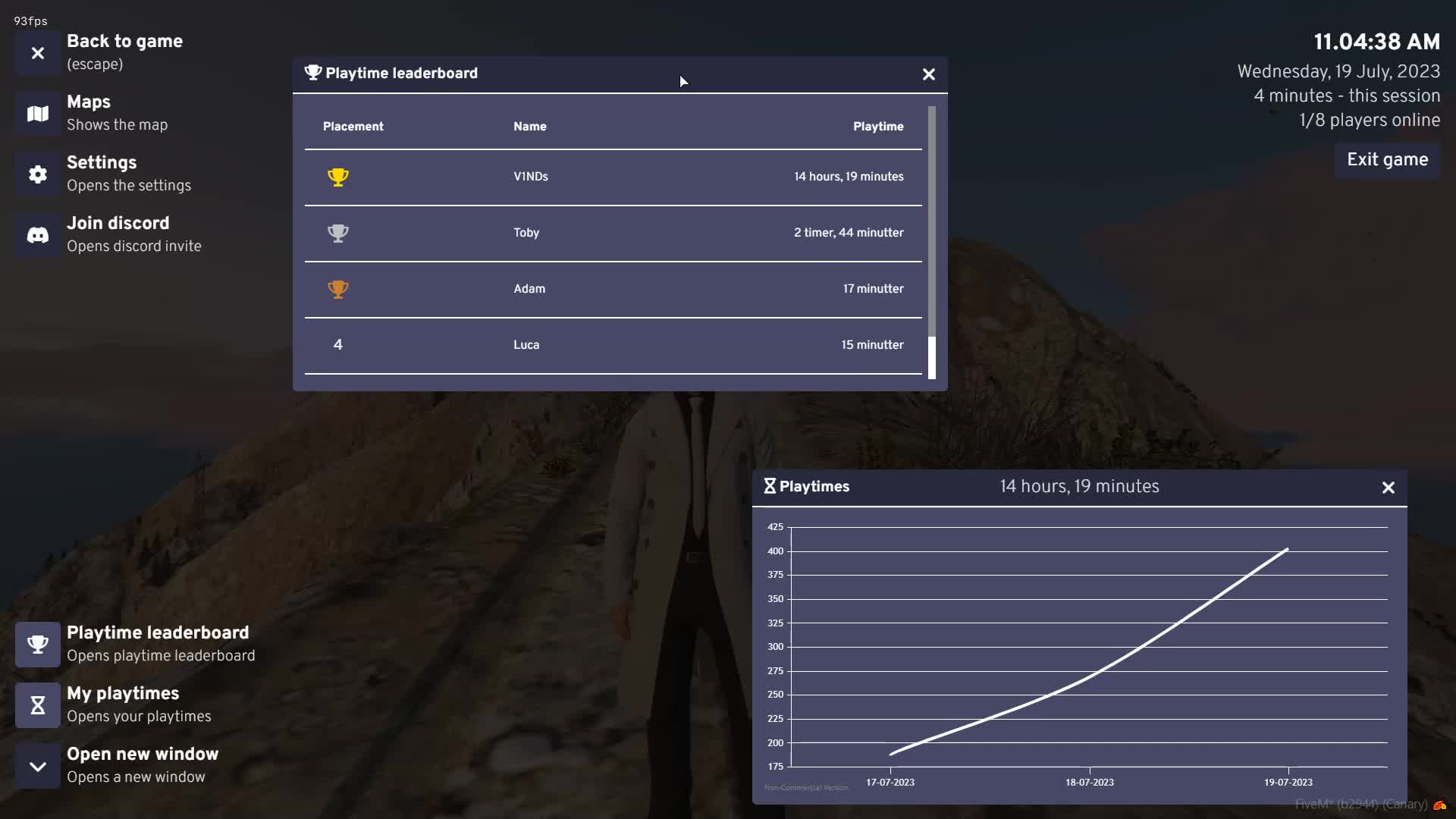
Task: Select Luca row name in leaderboard
Action: pos(526,345)
